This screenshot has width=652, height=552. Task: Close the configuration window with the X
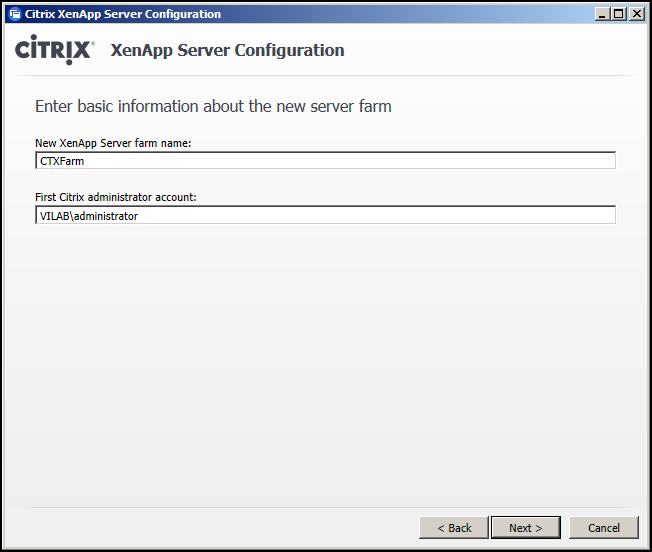point(637,14)
